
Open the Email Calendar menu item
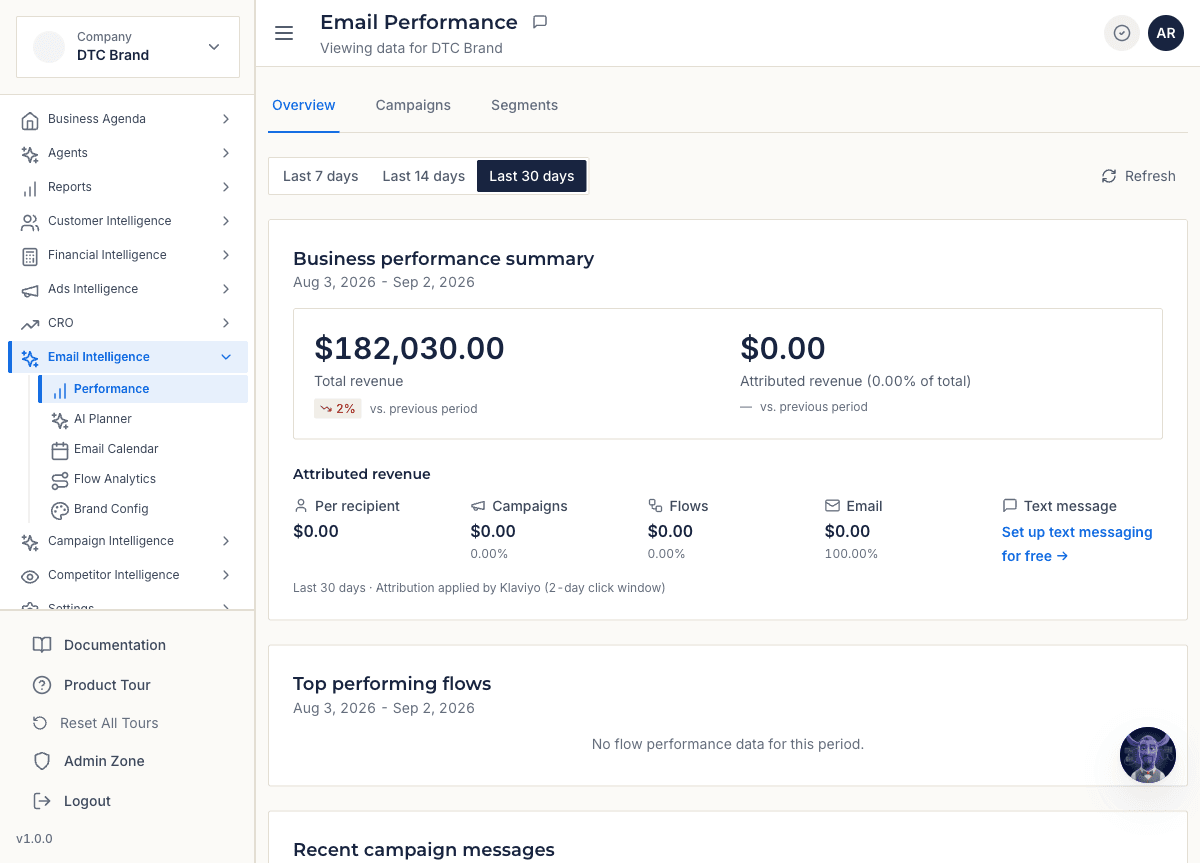(x=143, y=449)
